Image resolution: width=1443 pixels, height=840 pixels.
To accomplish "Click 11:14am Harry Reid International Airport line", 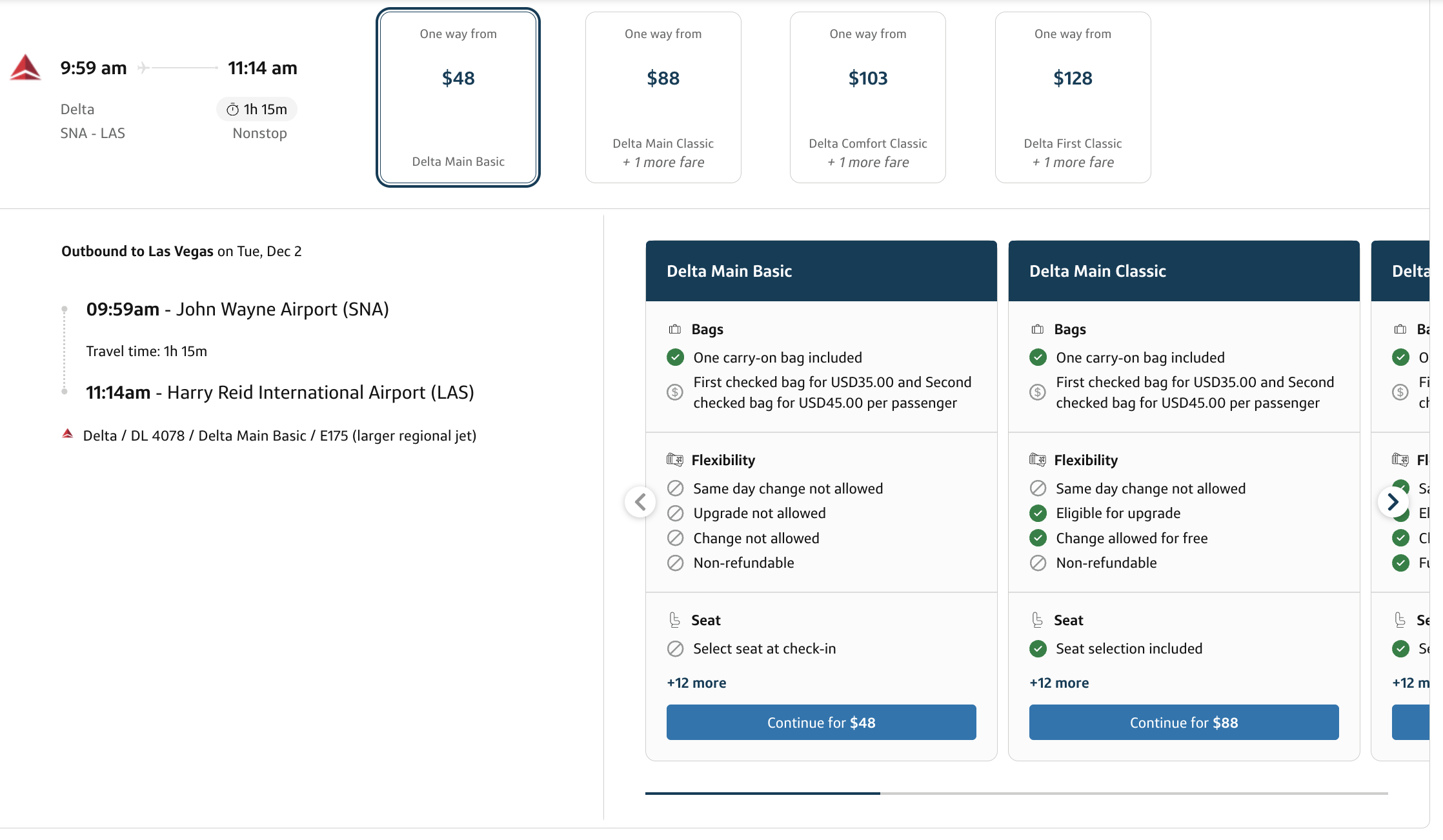I will (280, 393).
